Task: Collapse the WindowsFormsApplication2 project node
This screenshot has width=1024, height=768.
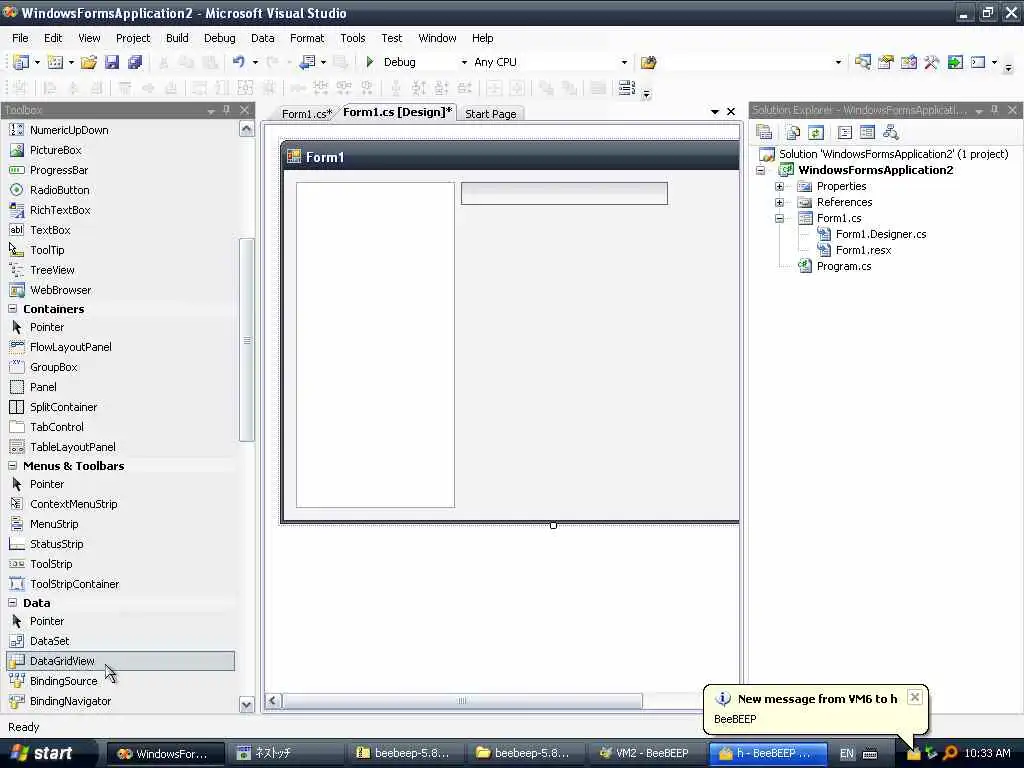Action: (x=760, y=170)
